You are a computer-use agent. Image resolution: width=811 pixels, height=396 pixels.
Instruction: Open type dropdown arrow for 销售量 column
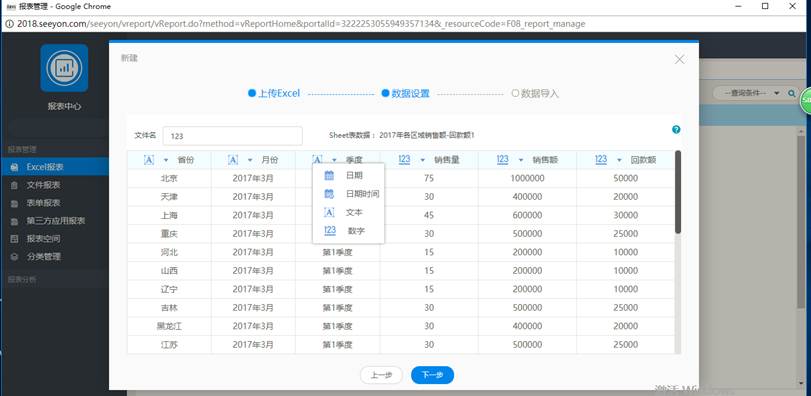(423, 160)
